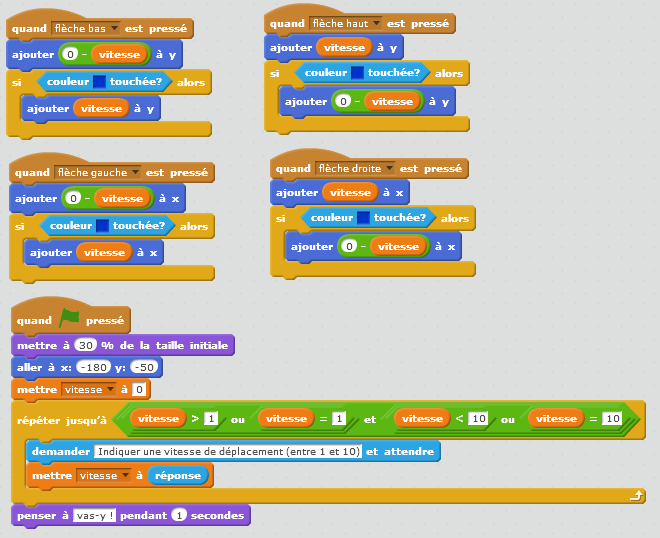Edit the 0 field in flèche droite si block

click(349, 246)
